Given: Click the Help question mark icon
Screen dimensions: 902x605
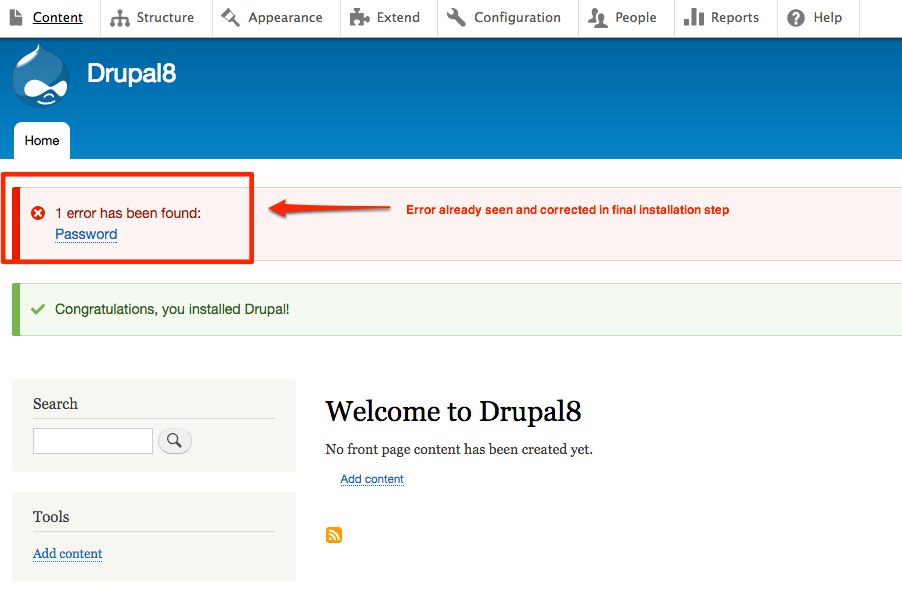Looking at the screenshot, I should (x=796, y=18).
